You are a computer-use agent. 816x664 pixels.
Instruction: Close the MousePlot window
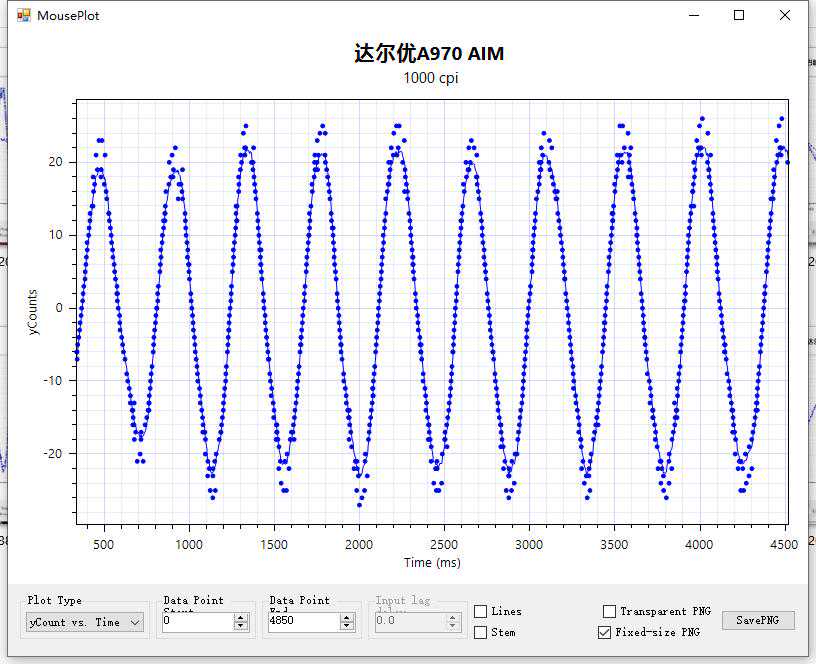point(785,15)
